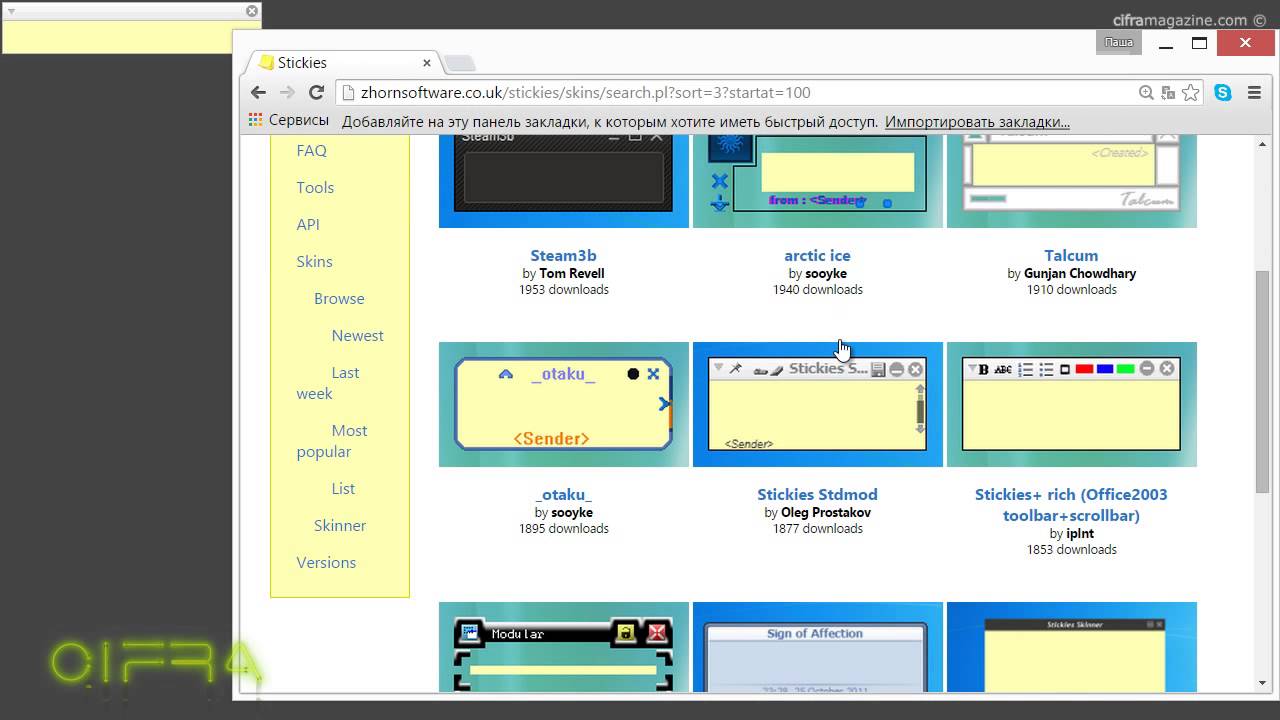This screenshot has height=720, width=1280.
Task: Open the FAQ sidebar link
Action: (311, 150)
